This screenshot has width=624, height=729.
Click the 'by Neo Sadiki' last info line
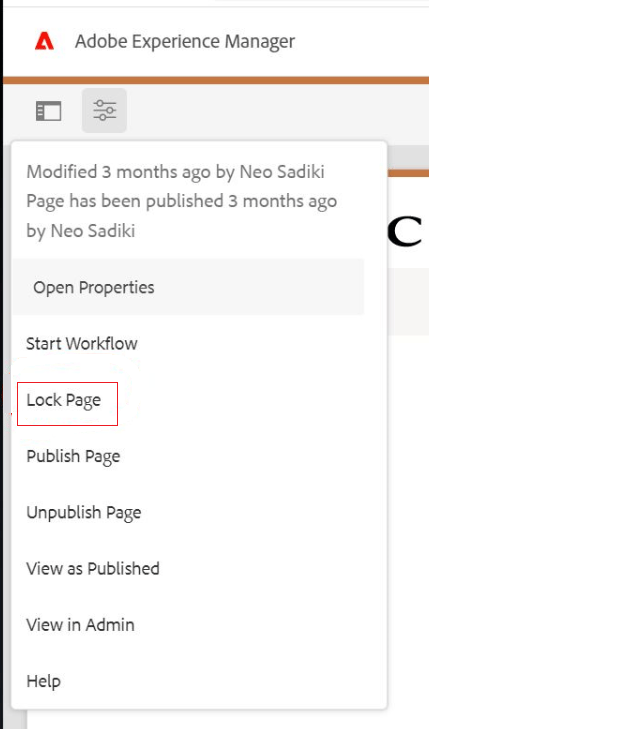tap(81, 231)
